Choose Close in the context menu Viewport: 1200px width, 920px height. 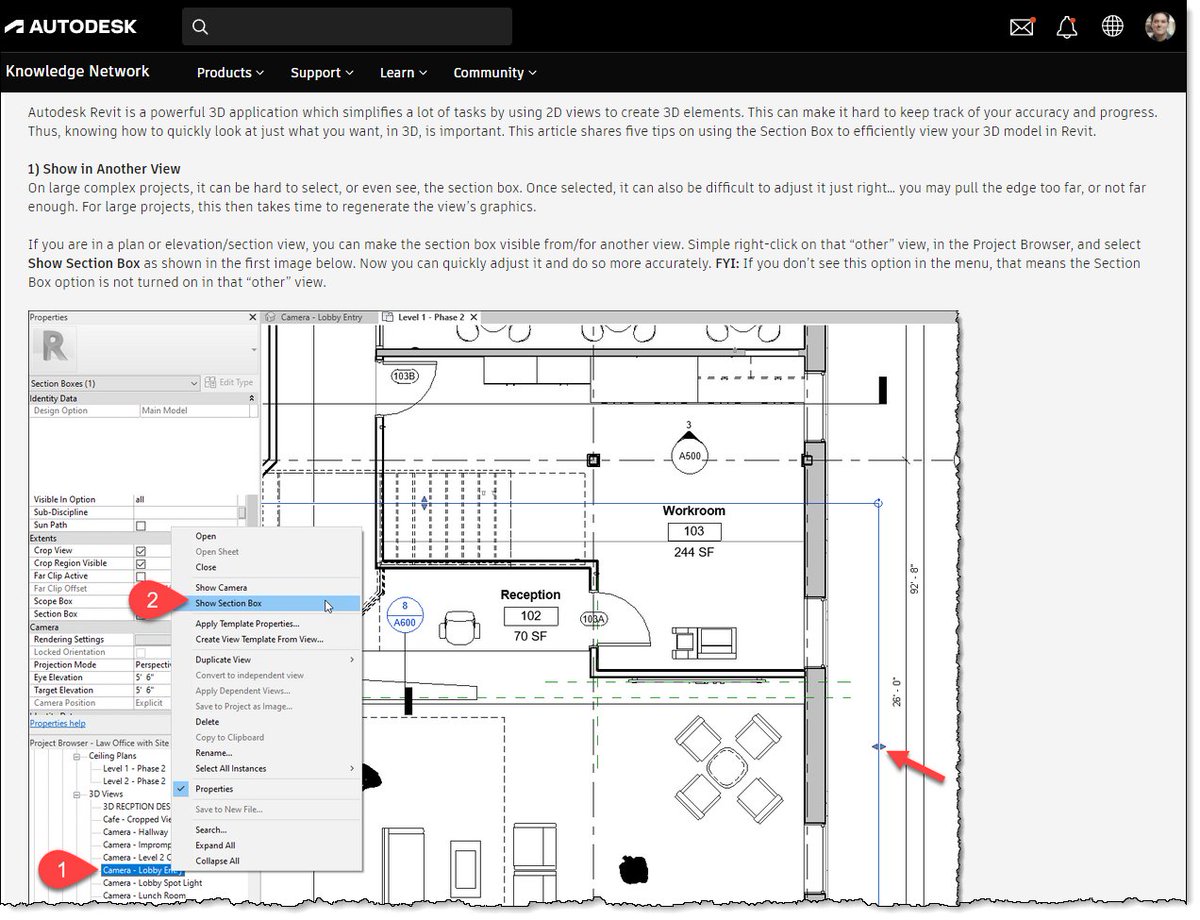pos(206,567)
